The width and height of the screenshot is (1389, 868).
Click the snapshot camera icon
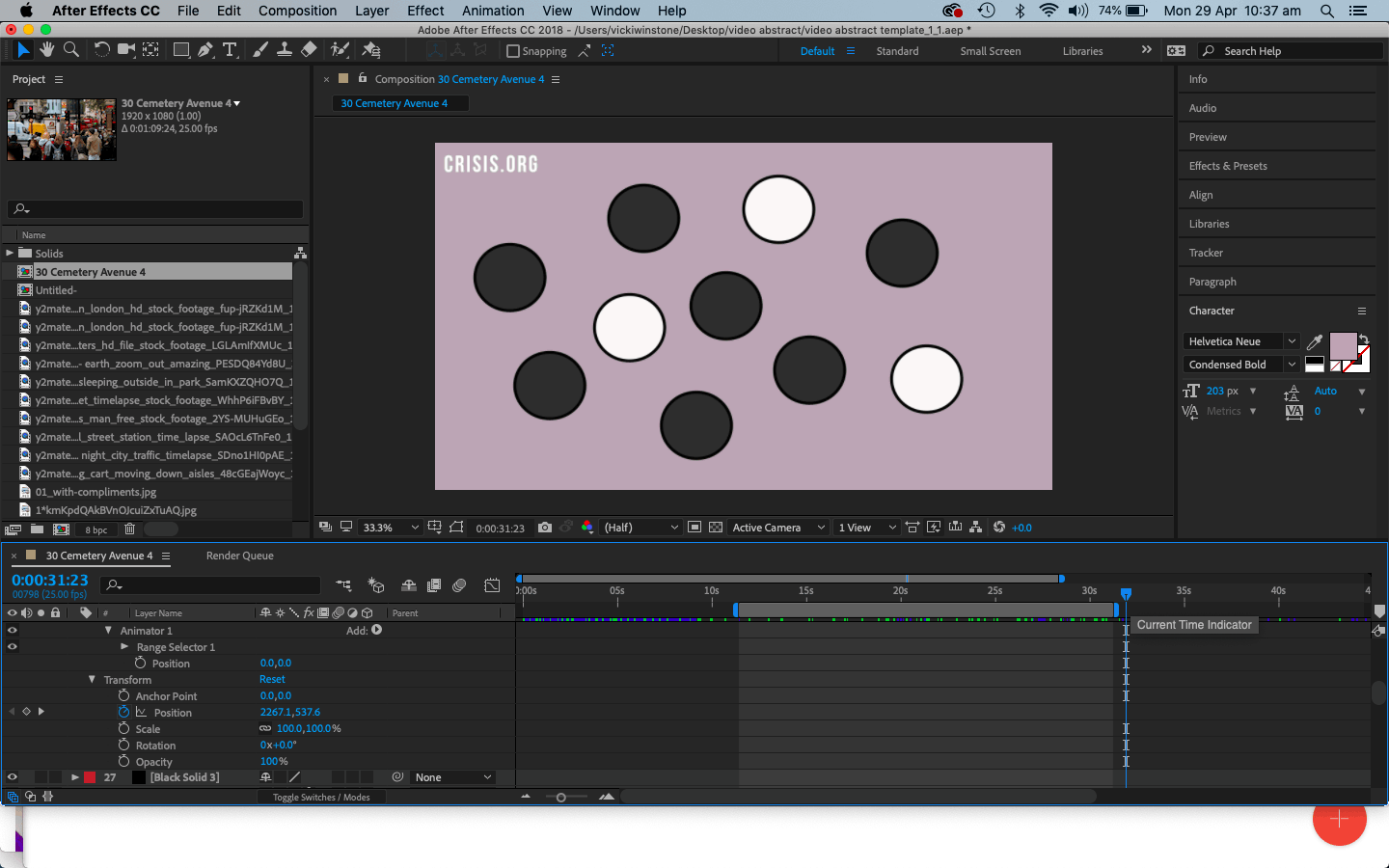click(545, 528)
